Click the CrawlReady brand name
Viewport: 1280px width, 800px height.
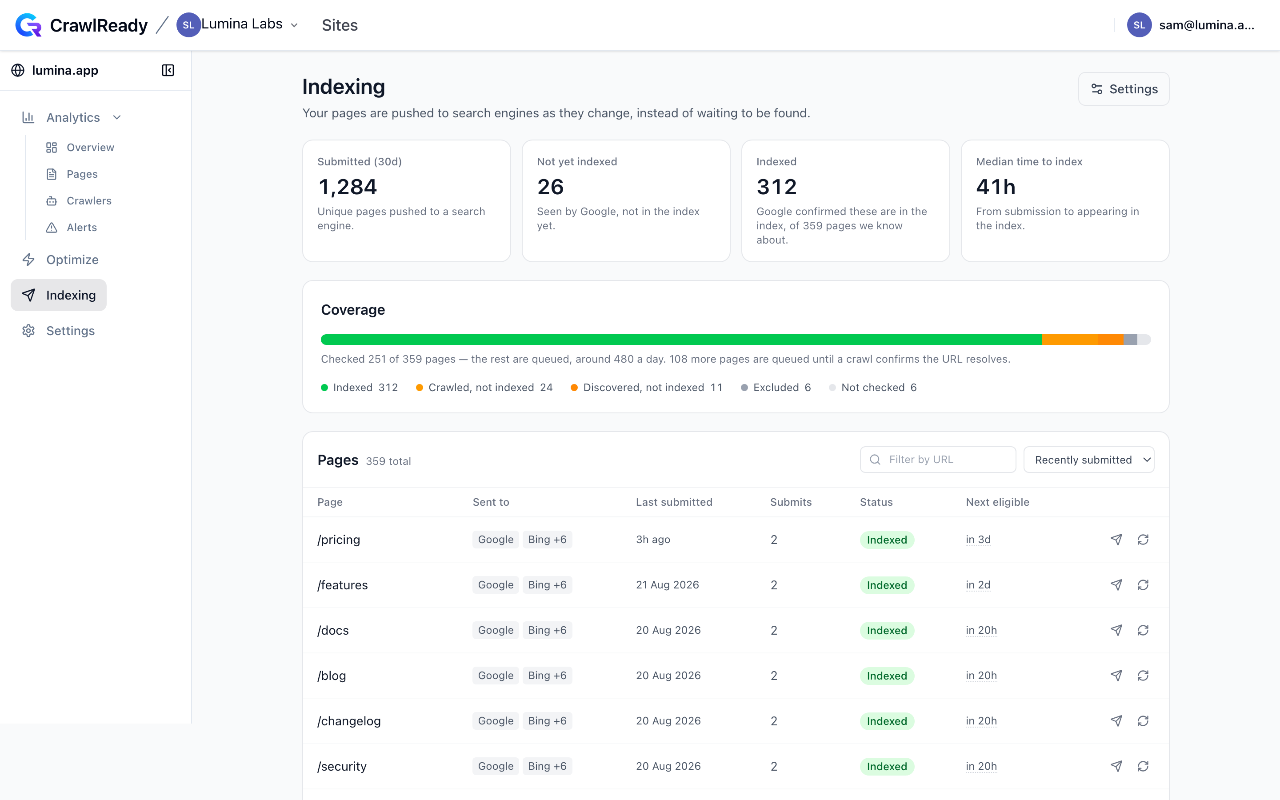(x=99, y=25)
